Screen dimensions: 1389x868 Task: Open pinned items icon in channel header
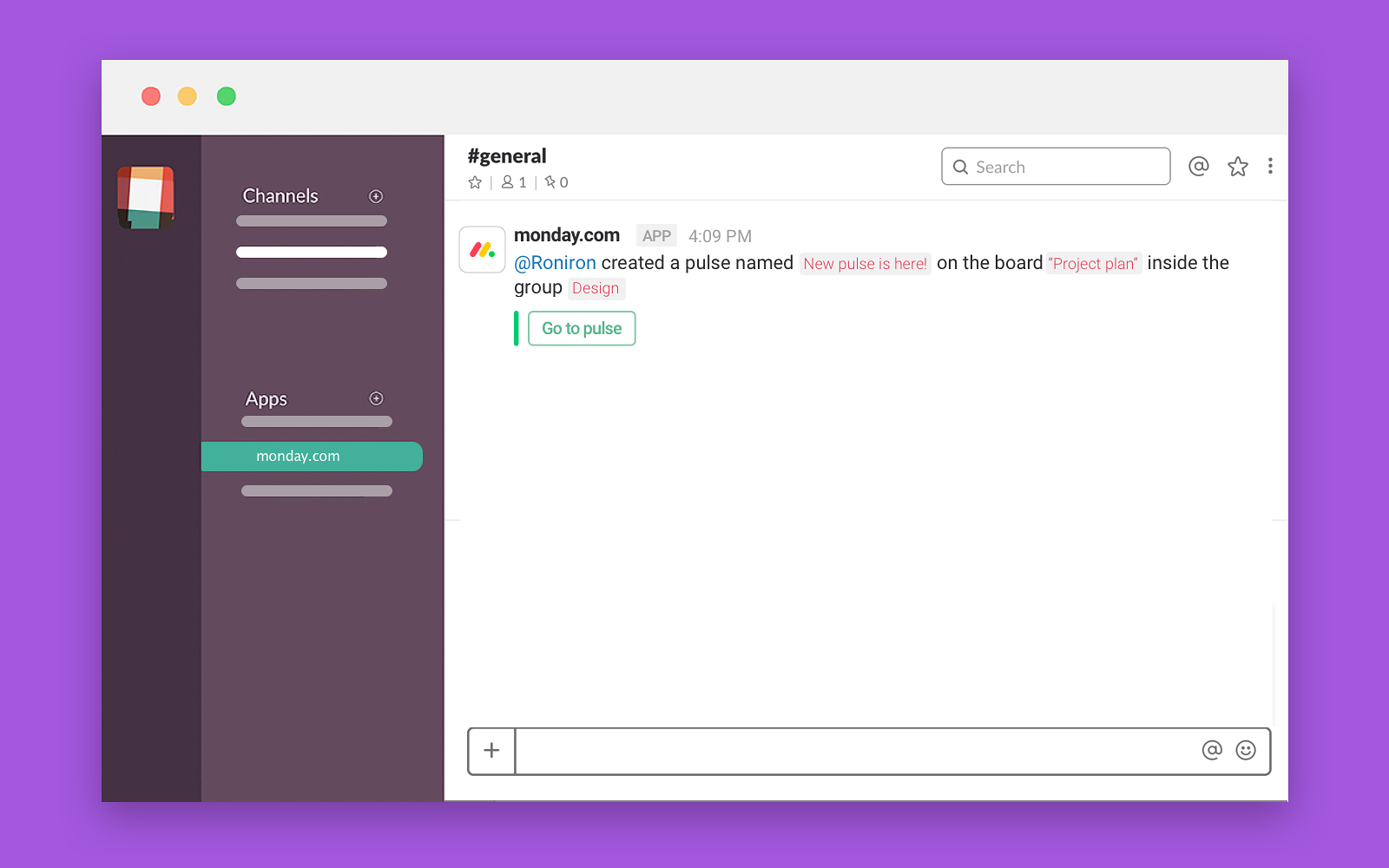[550, 182]
